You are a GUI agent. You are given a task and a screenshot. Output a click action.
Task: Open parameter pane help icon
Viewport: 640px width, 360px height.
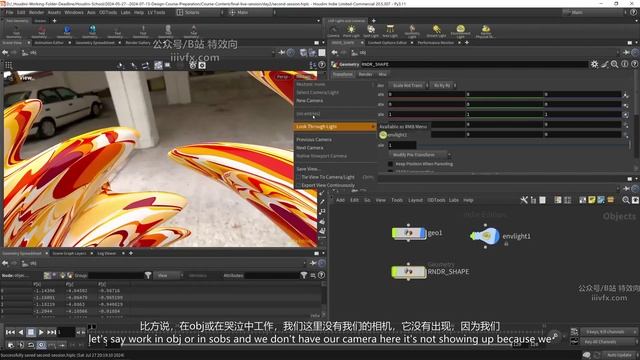pyautogui.click(x=634, y=64)
